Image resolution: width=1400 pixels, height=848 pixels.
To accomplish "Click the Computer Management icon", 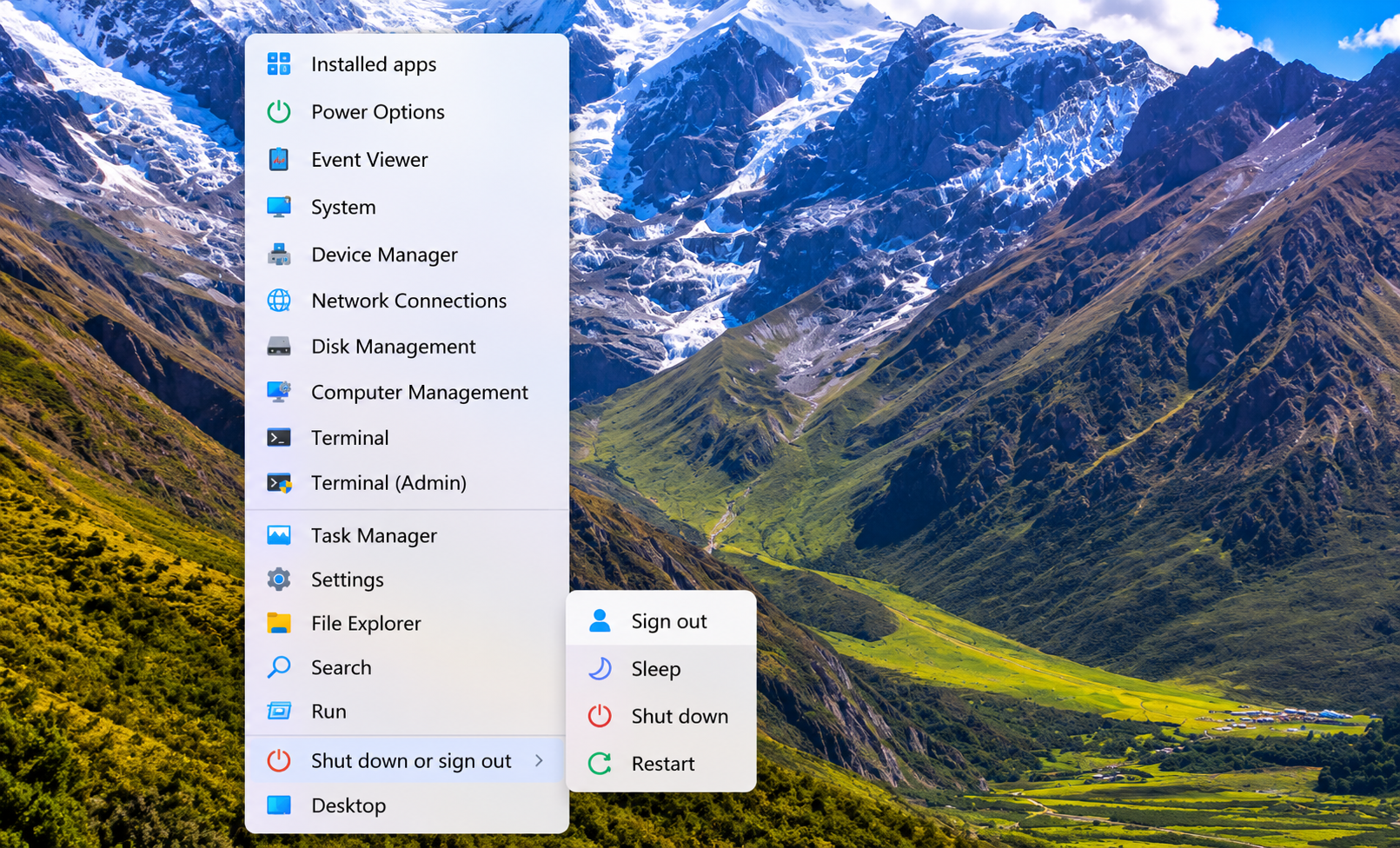I will 279,392.
